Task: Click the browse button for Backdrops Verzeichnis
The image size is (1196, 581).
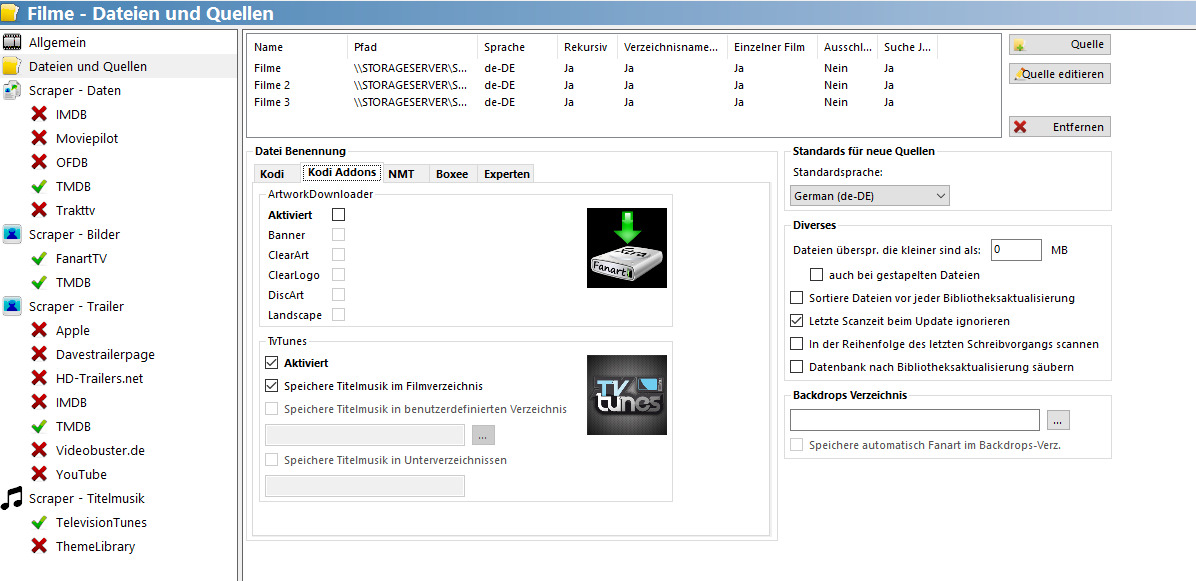Action: click(1059, 420)
